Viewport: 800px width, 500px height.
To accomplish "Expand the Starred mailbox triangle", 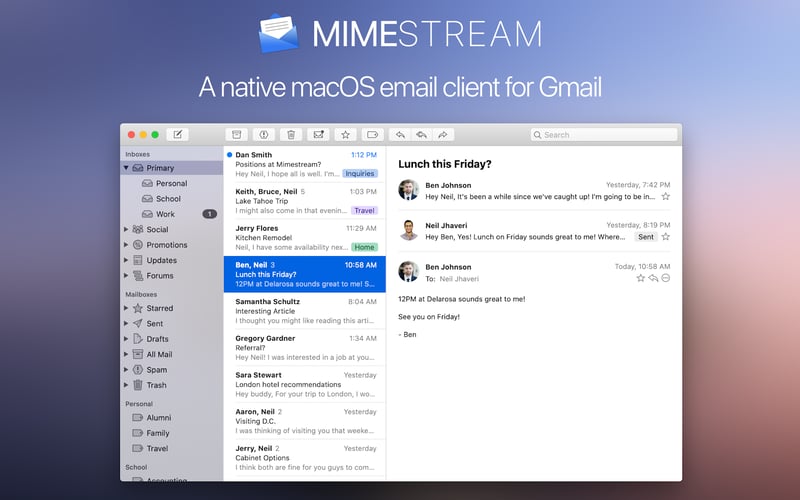I will [126, 308].
